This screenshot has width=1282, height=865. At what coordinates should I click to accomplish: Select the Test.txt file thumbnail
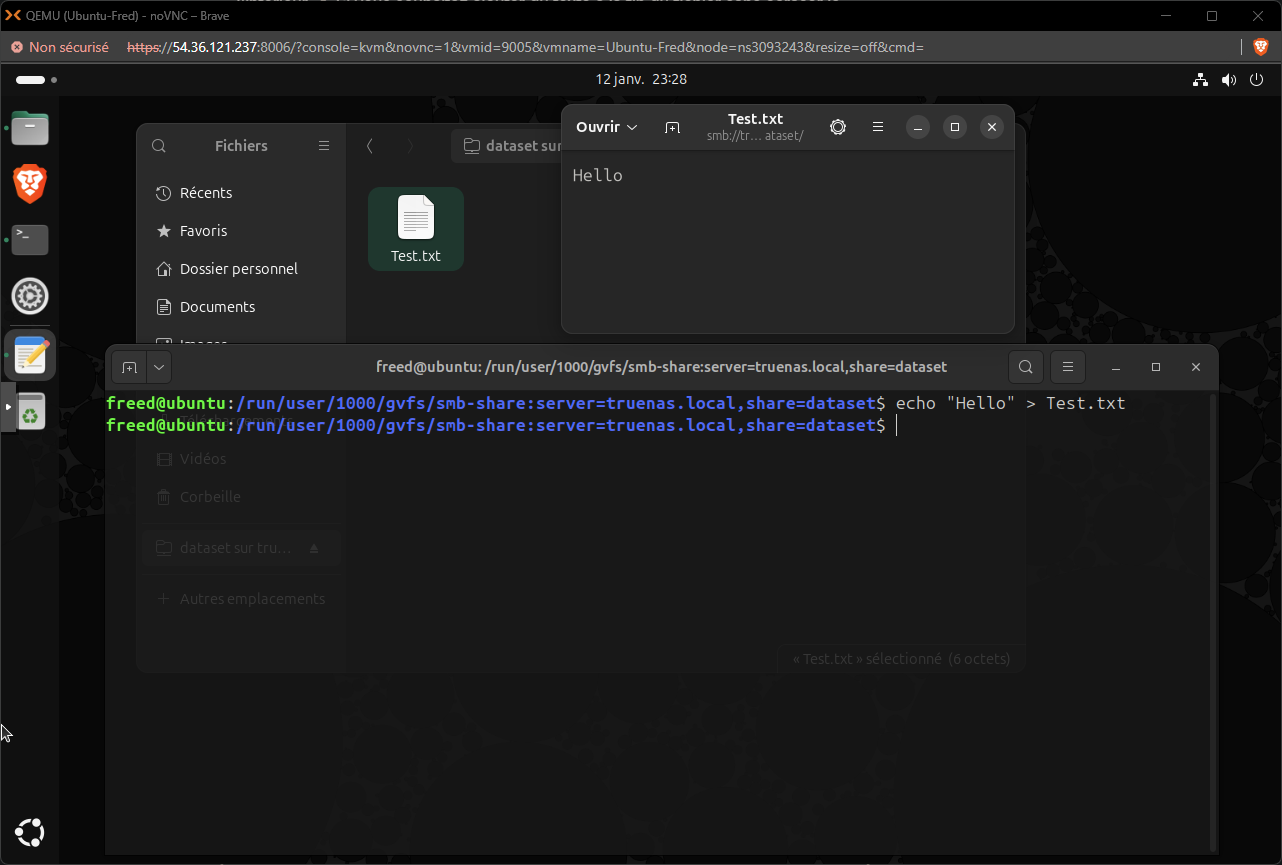coord(416,228)
